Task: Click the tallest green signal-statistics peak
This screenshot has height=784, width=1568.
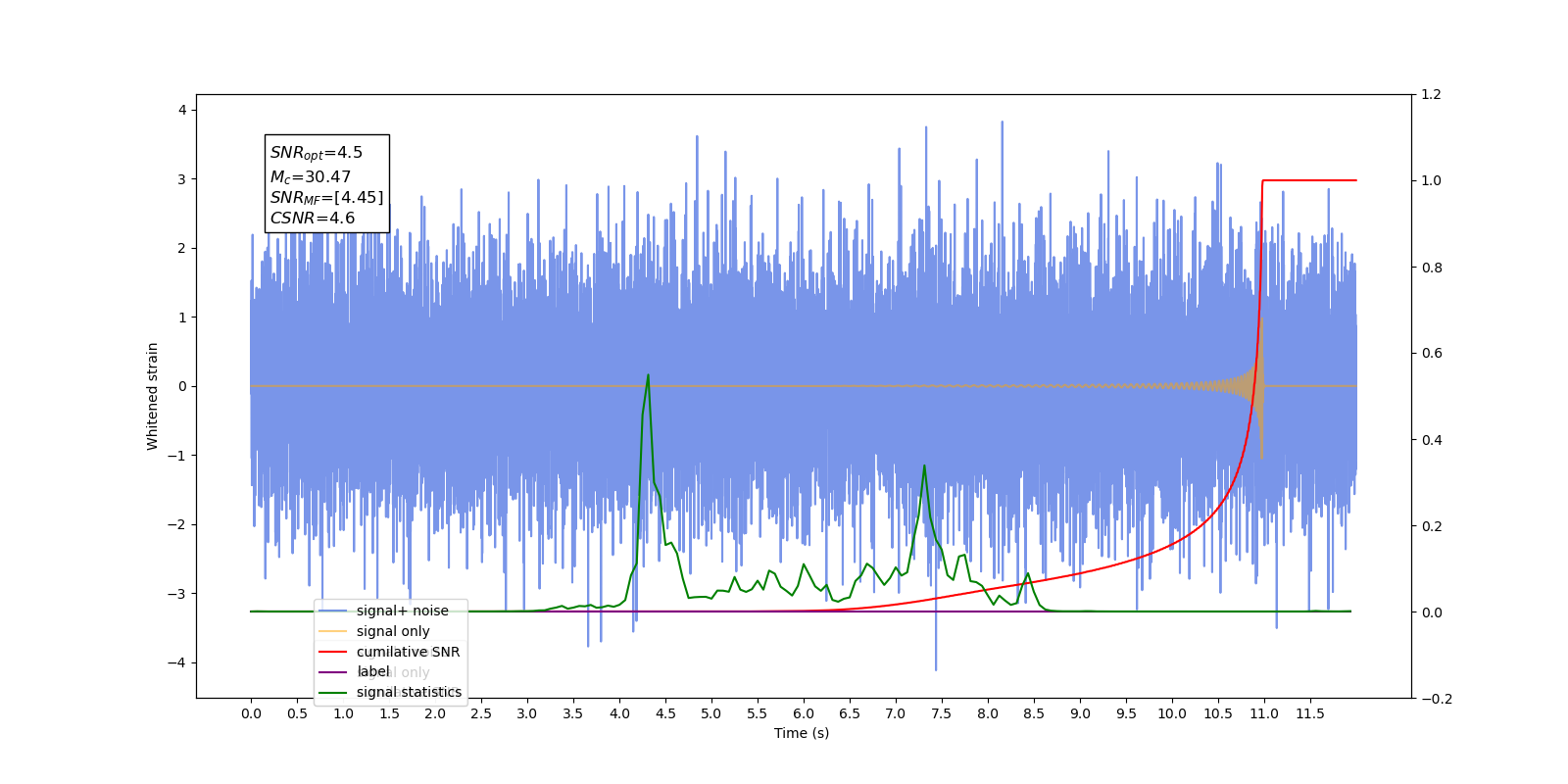Action: (x=648, y=376)
